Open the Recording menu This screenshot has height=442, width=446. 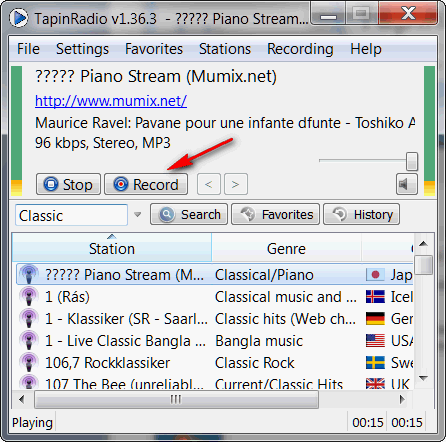pos(300,49)
